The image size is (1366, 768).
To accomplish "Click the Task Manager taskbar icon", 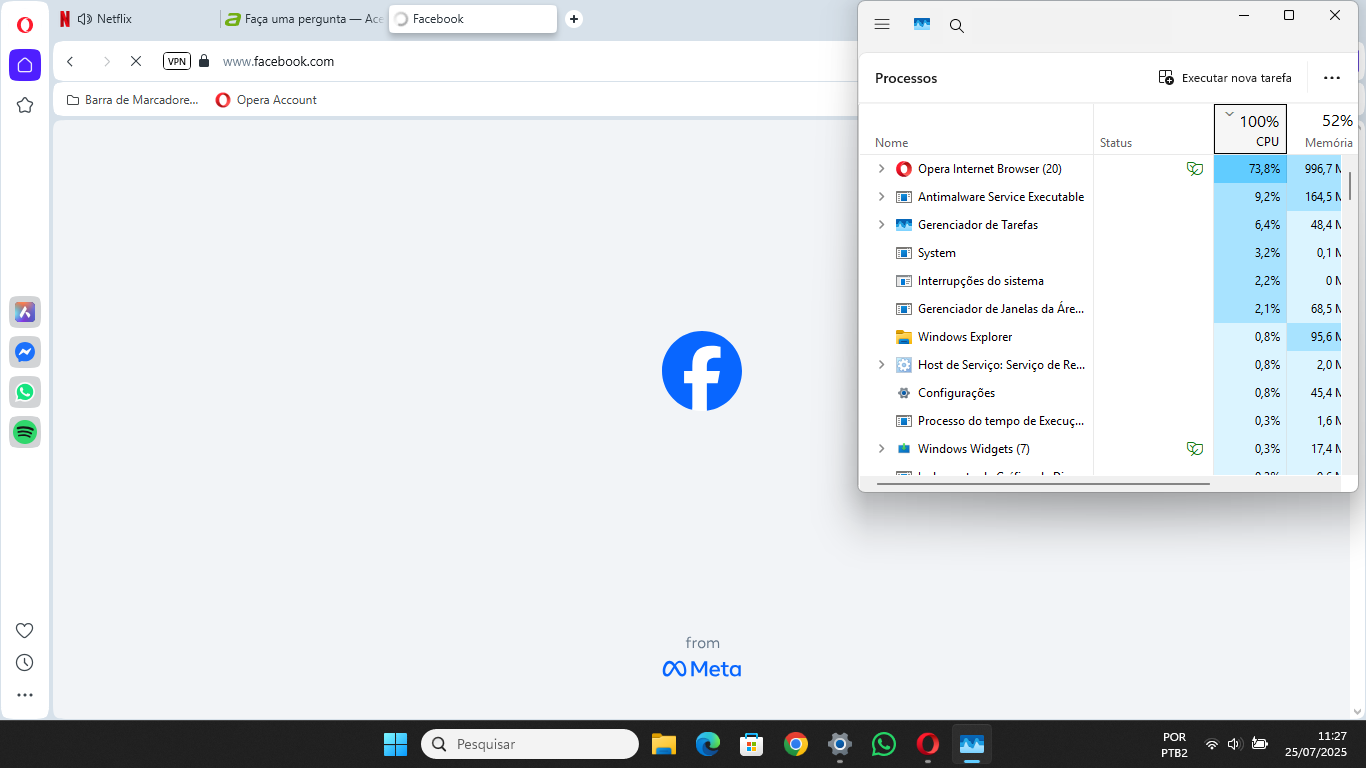I will coord(972,744).
